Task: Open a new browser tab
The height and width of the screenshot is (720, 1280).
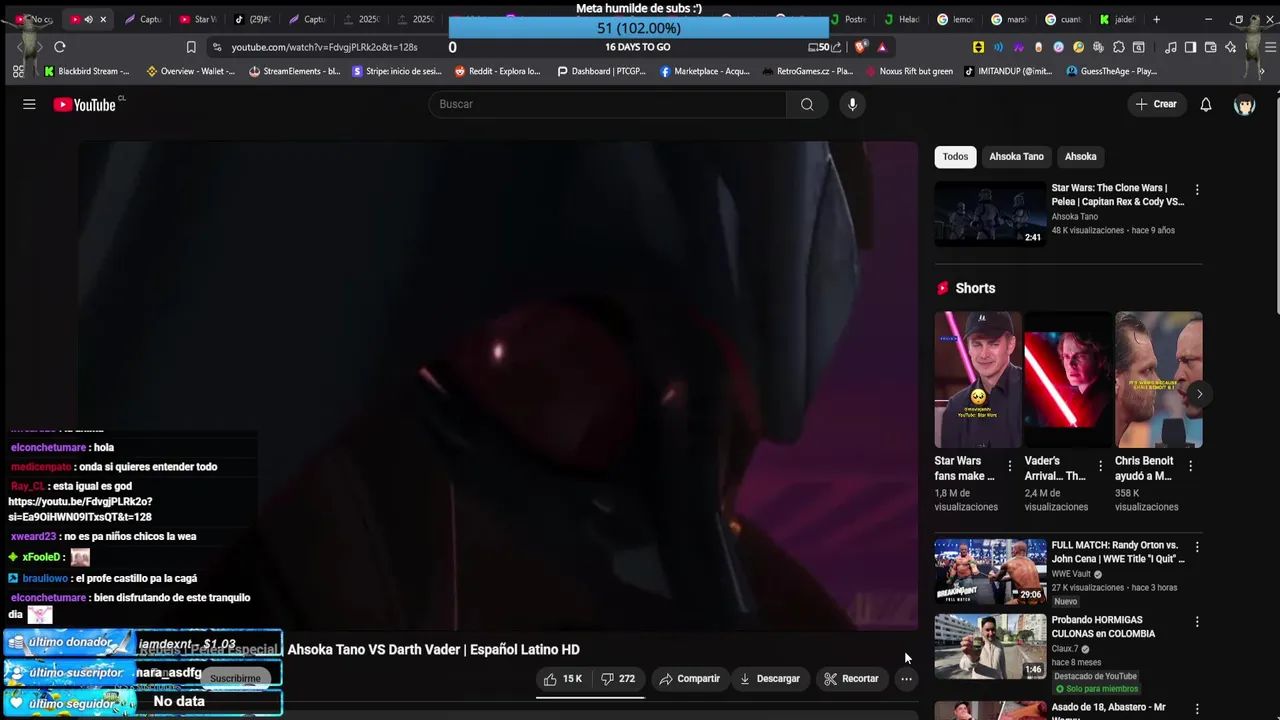Action: [1156, 19]
